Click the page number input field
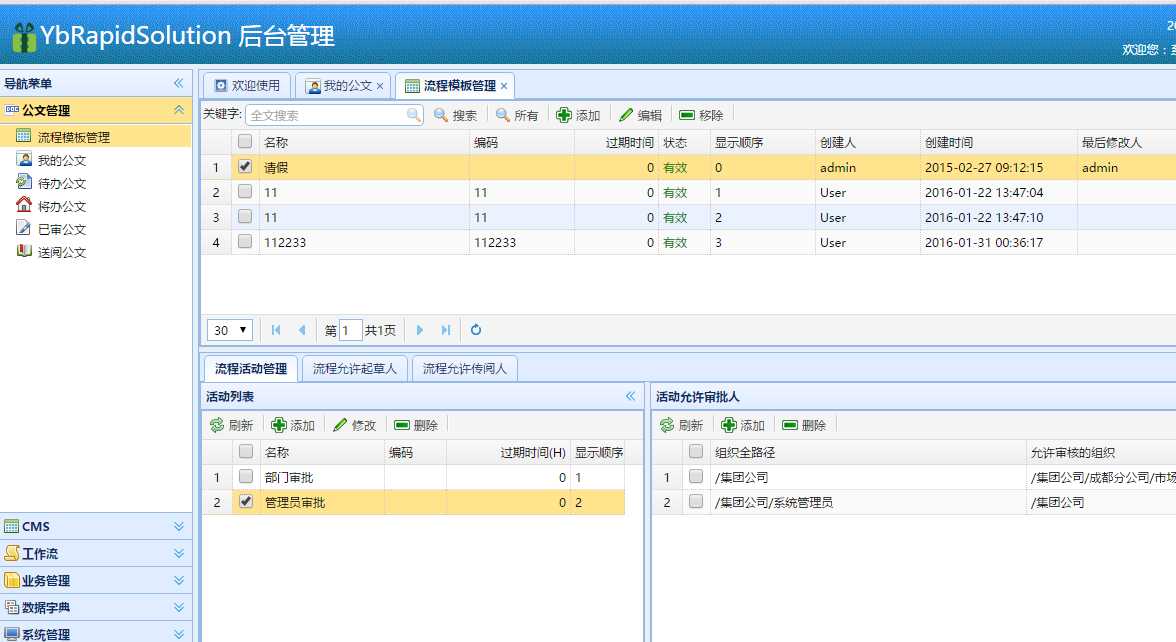The width and height of the screenshot is (1176, 642). pos(350,330)
